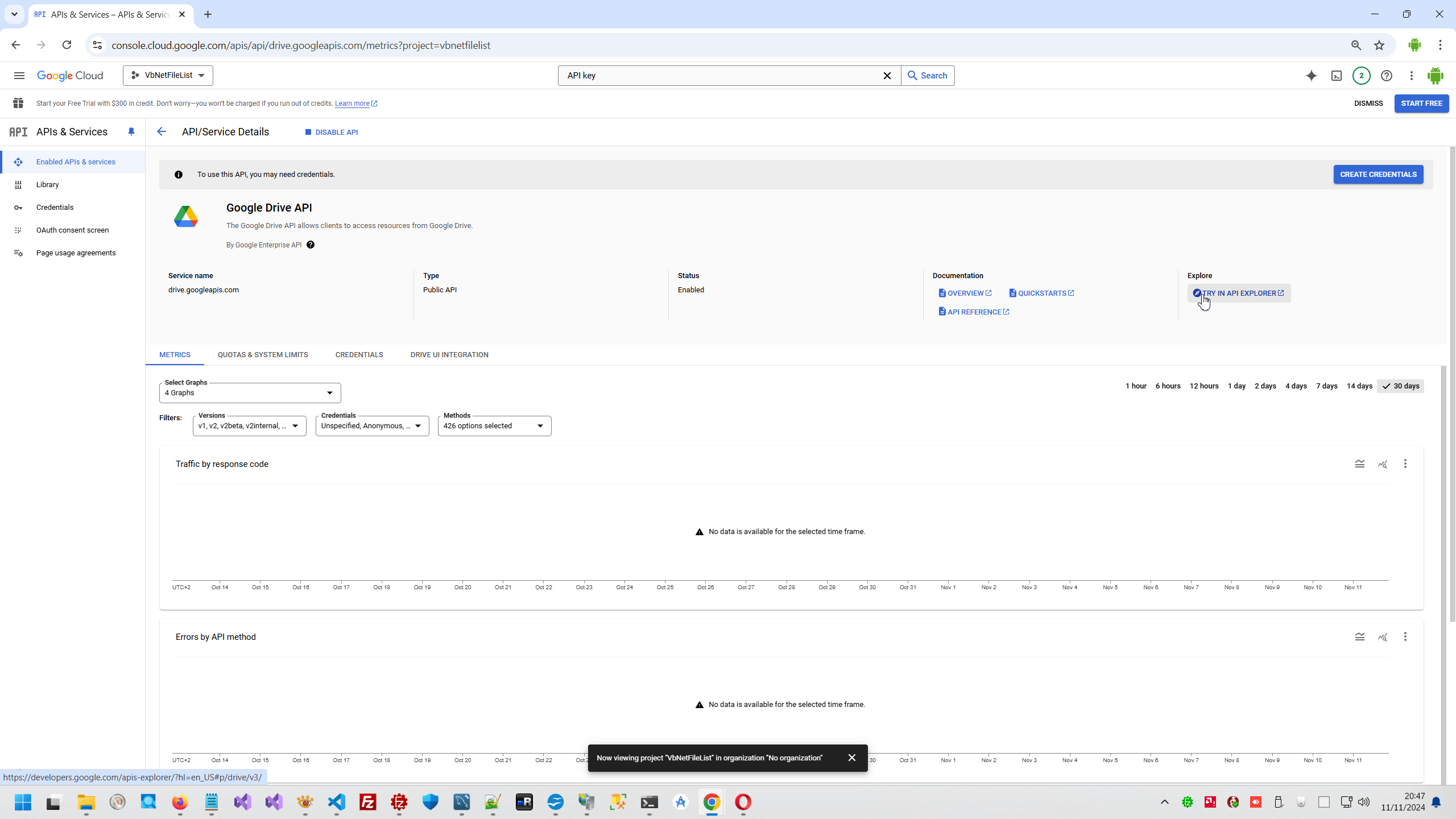Open the Versions filter dropdown
This screenshot has width=1456, height=819.
click(x=249, y=426)
